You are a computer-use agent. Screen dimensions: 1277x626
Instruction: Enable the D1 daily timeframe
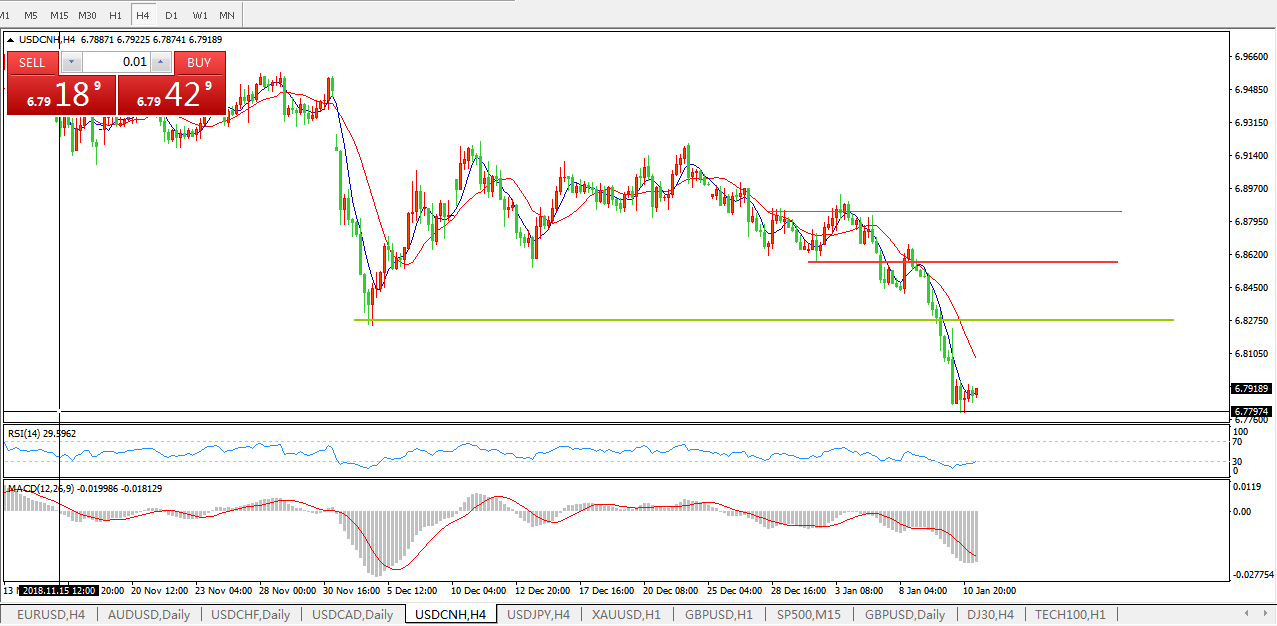pos(171,15)
